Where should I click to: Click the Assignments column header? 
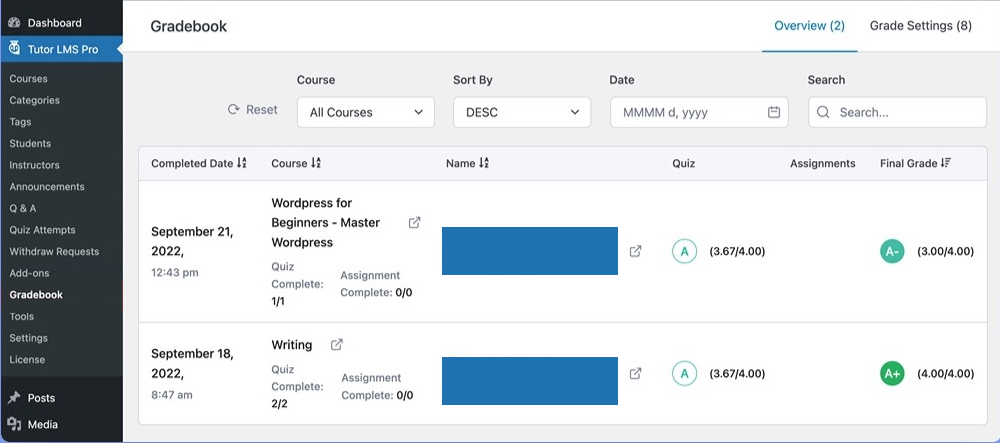pyautogui.click(x=823, y=163)
